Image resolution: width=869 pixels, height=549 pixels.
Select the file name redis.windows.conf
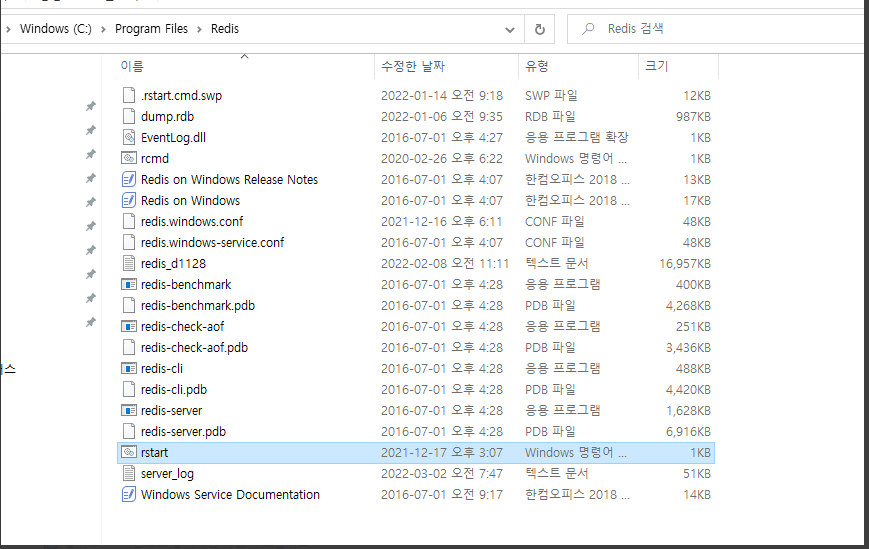pyautogui.click(x=192, y=222)
